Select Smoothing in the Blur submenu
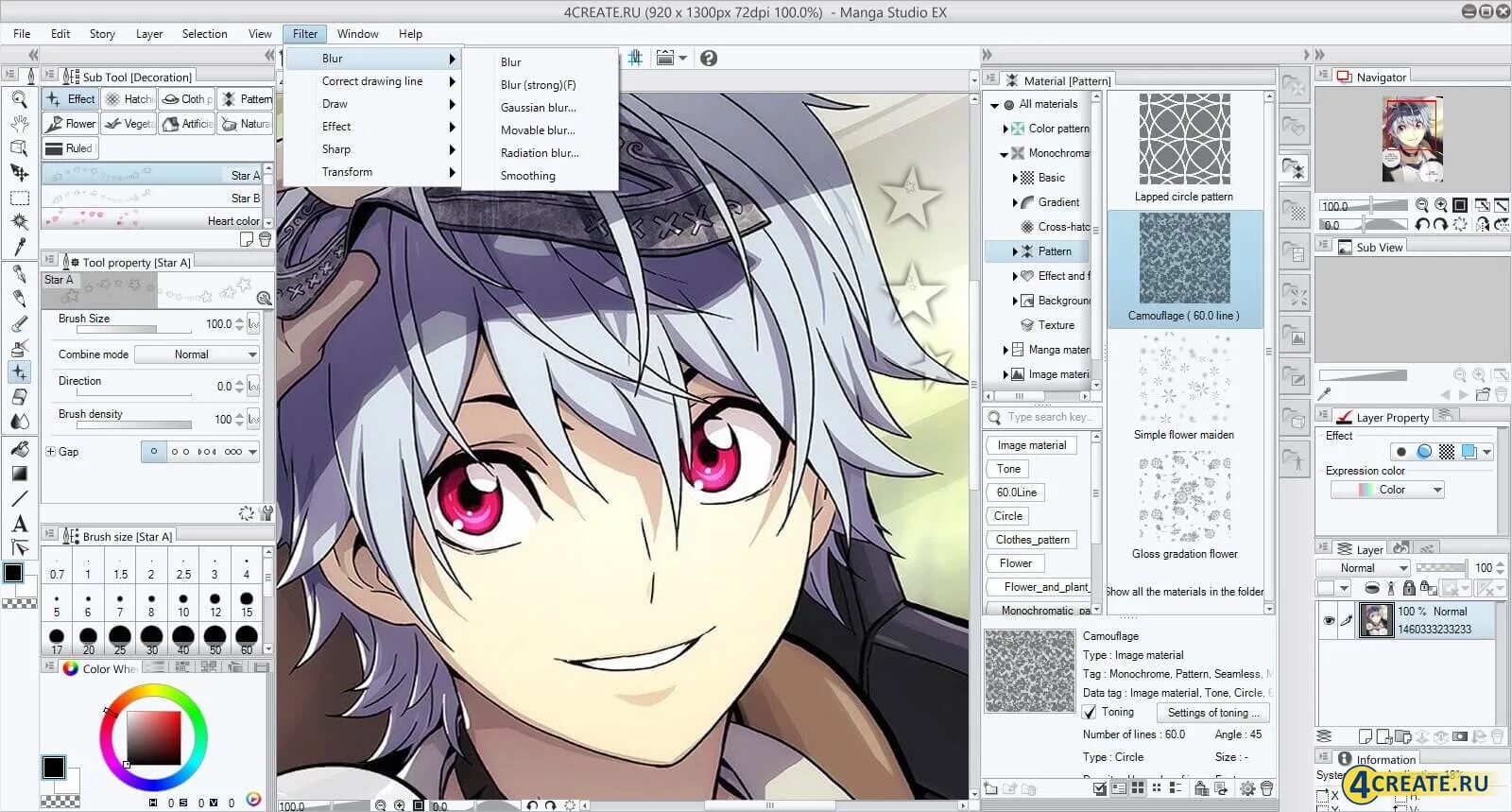The height and width of the screenshot is (812, 1512). (x=527, y=176)
